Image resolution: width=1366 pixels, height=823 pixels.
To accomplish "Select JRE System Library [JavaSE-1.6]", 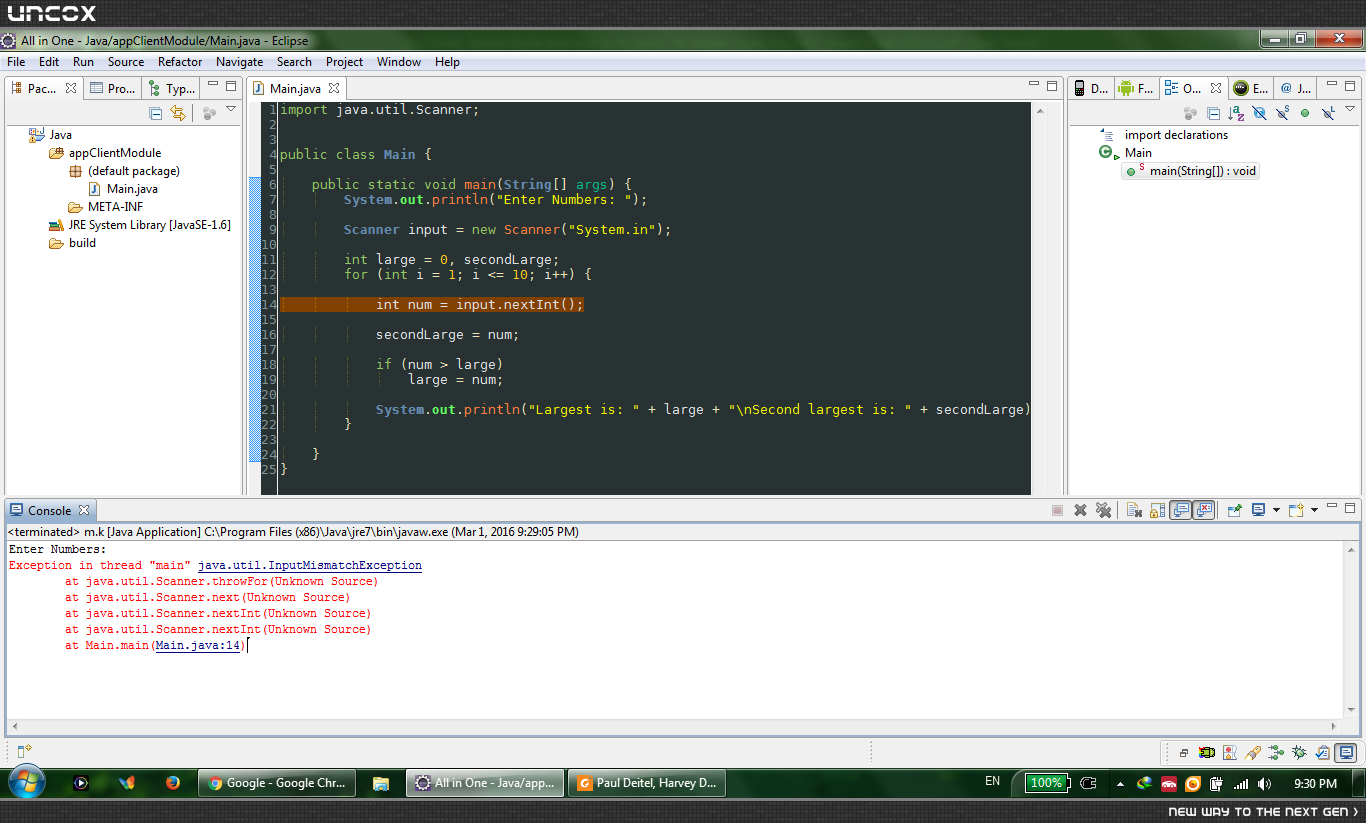I will (149, 225).
